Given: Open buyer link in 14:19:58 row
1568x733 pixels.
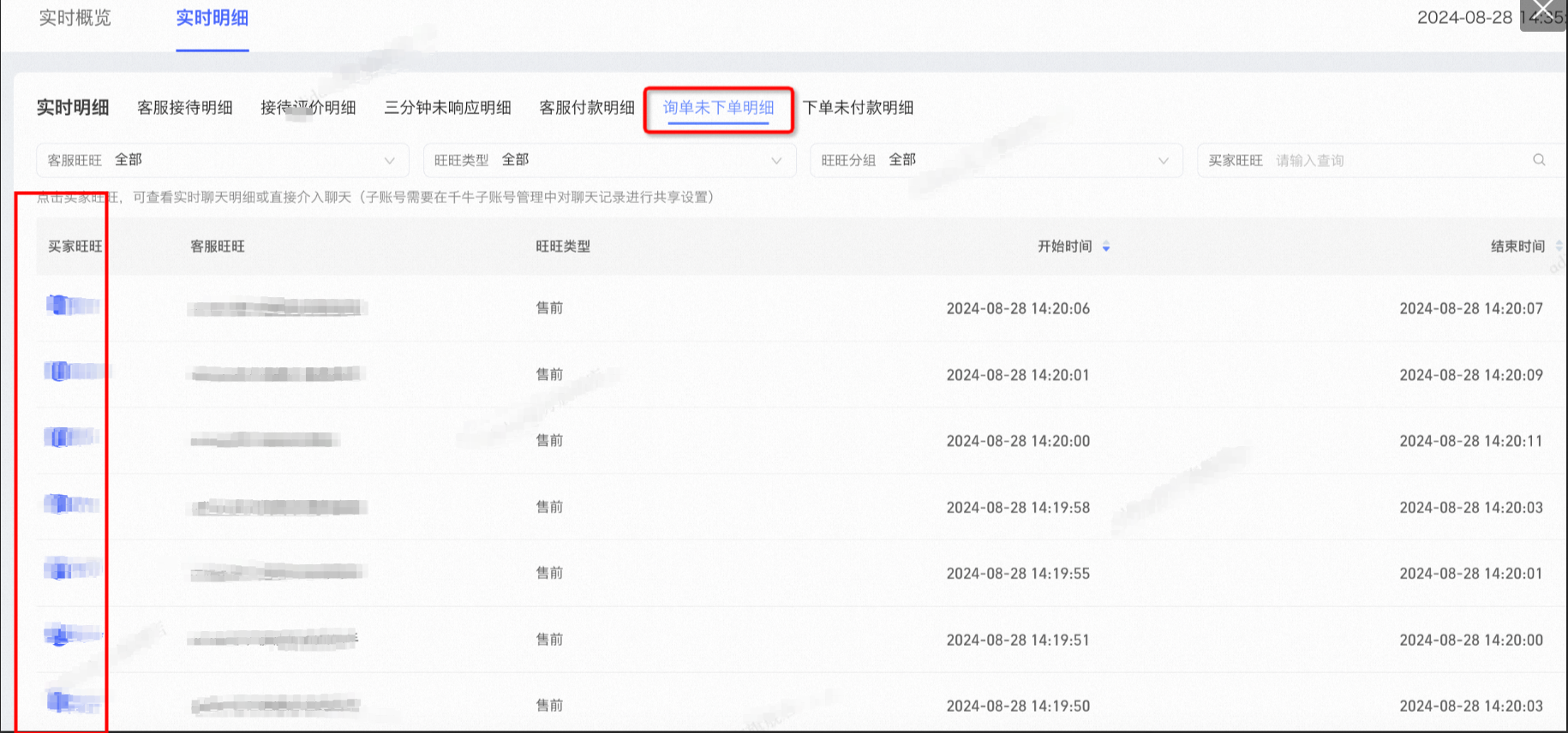Looking at the screenshot, I should pyautogui.click(x=72, y=504).
